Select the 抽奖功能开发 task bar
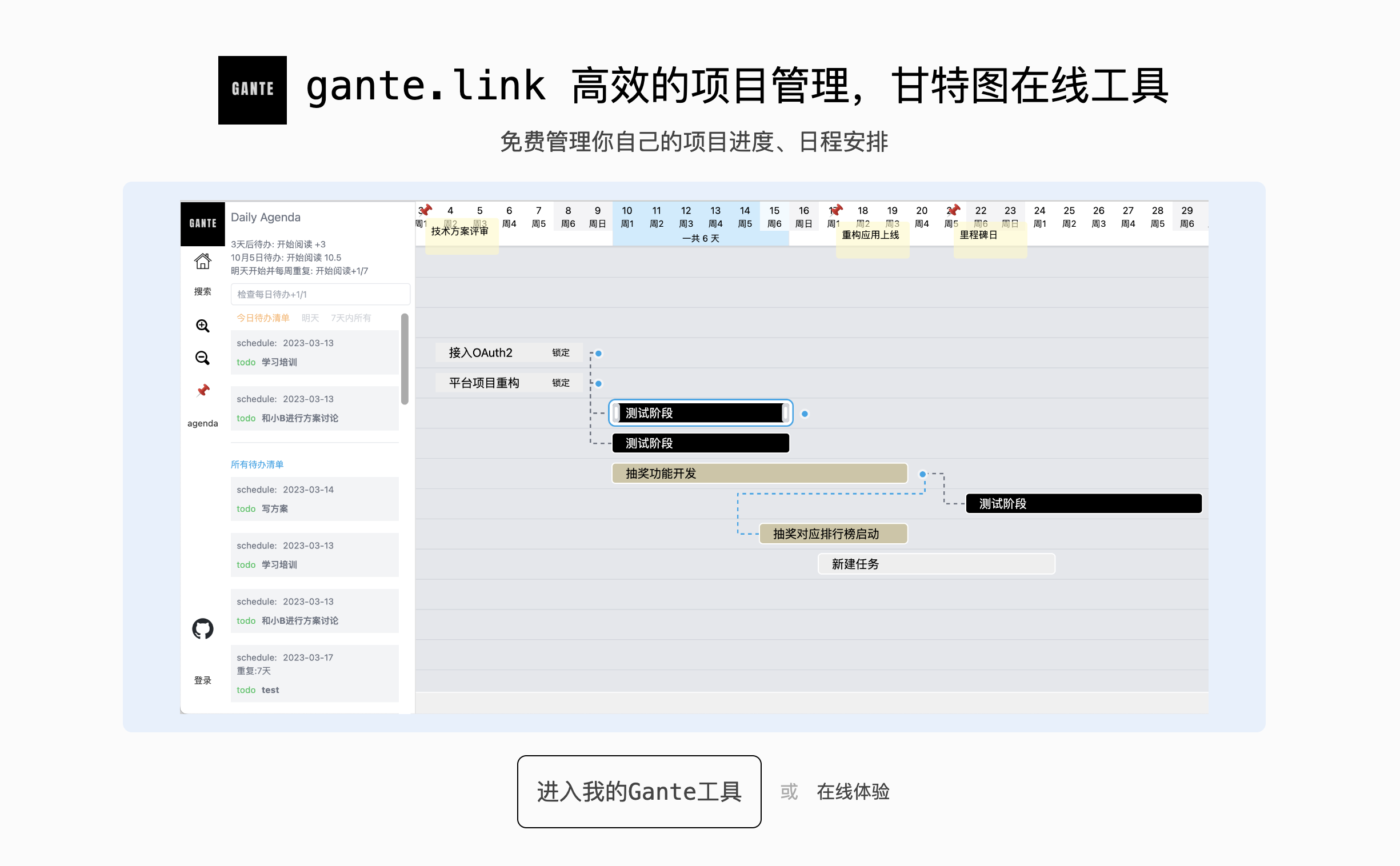 tap(759, 473)
